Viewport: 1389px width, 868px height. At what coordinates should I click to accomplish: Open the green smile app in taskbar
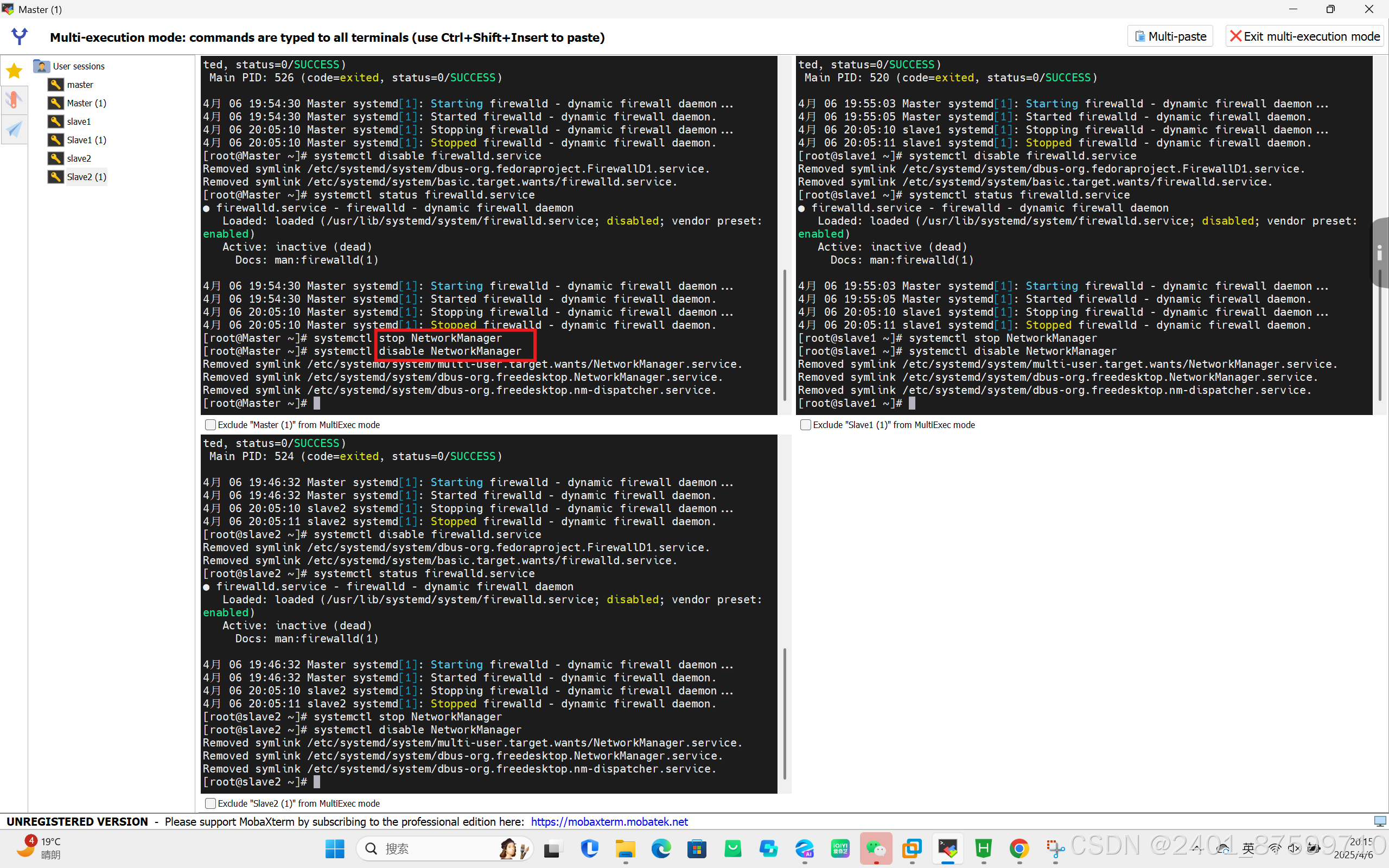coord(733,848)
